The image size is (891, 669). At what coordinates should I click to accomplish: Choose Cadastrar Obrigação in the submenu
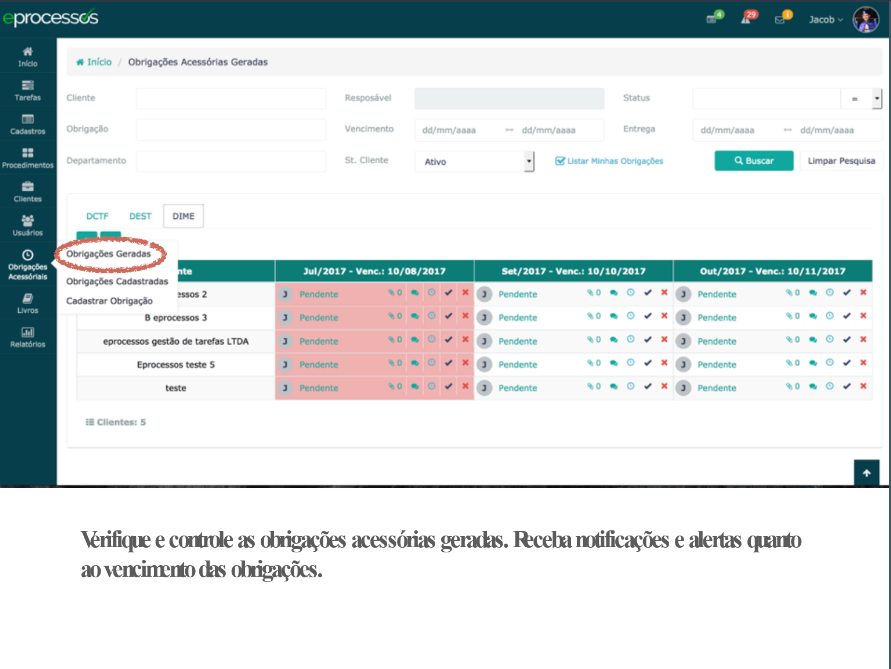pyautogui.click(x=109, y=300)
